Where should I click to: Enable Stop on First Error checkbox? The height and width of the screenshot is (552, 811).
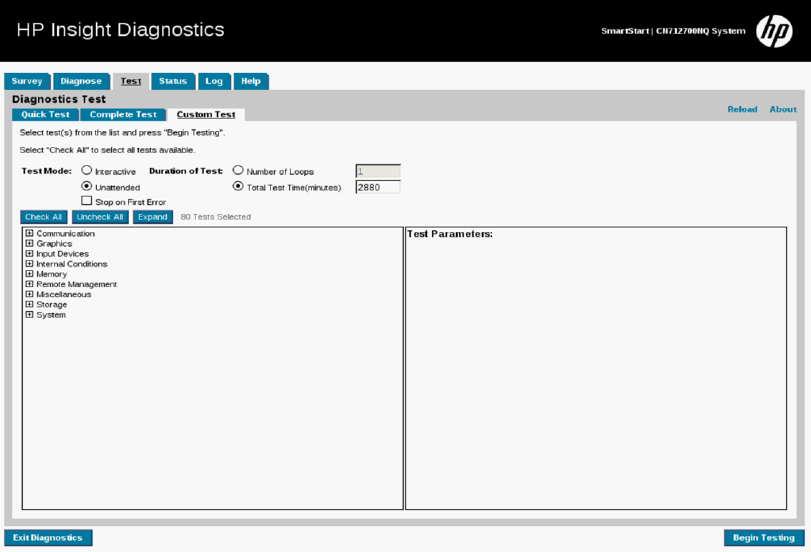[x=87, y=201]
